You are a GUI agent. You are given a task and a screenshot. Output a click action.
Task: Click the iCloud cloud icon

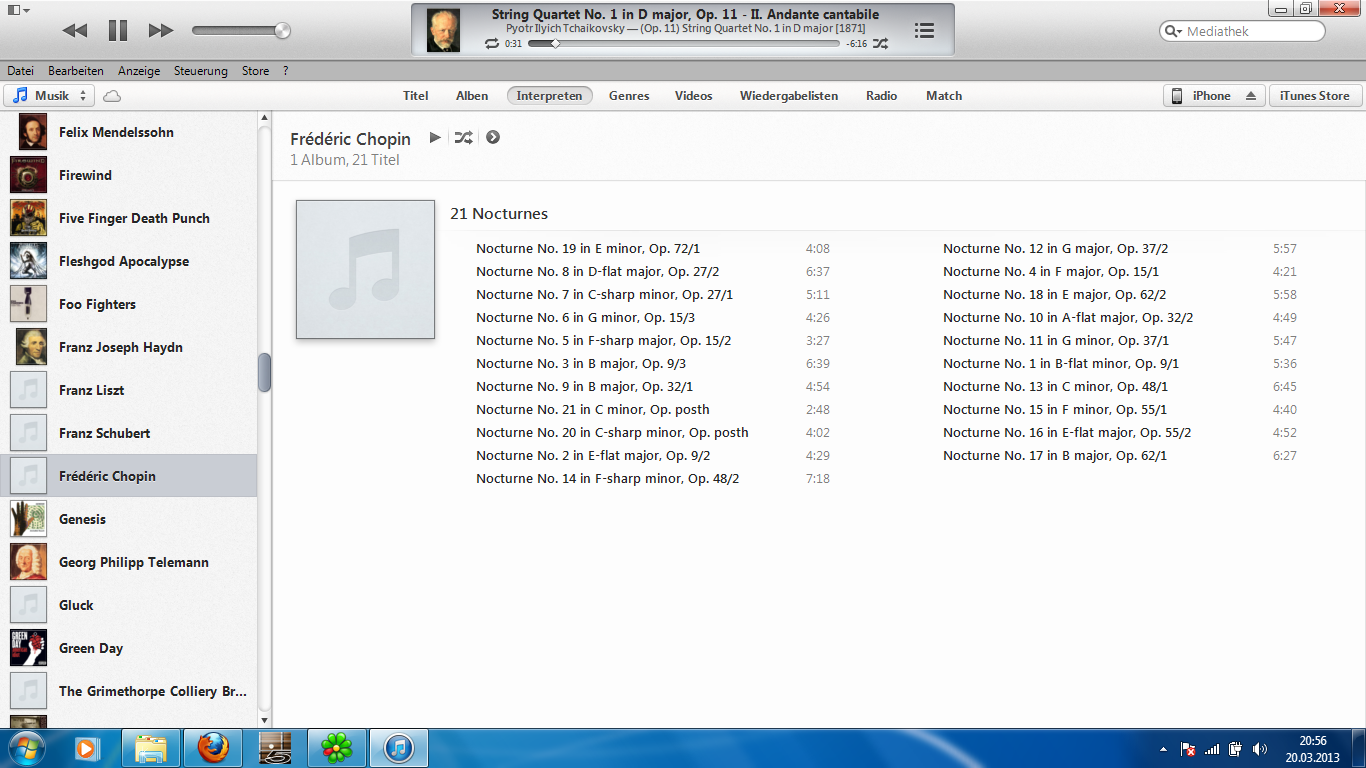point(112,96)
